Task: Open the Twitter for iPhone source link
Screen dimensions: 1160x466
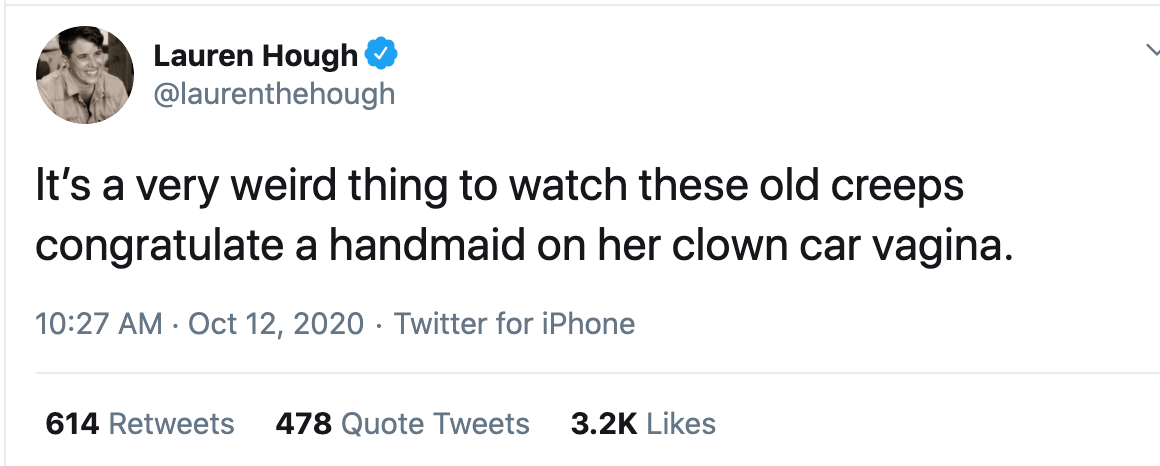Action: pos(514,324)
